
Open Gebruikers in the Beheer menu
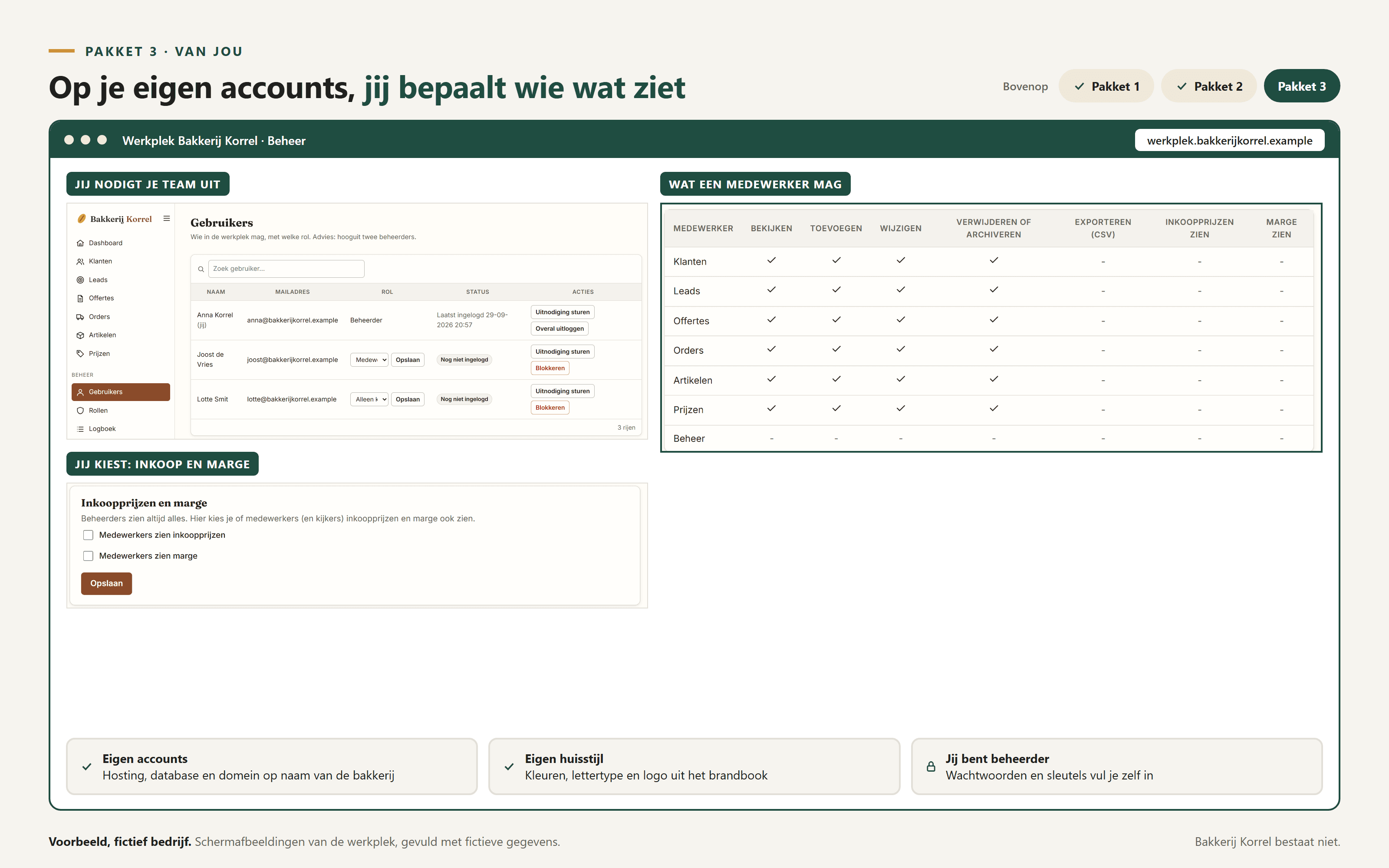coord(121,392)
